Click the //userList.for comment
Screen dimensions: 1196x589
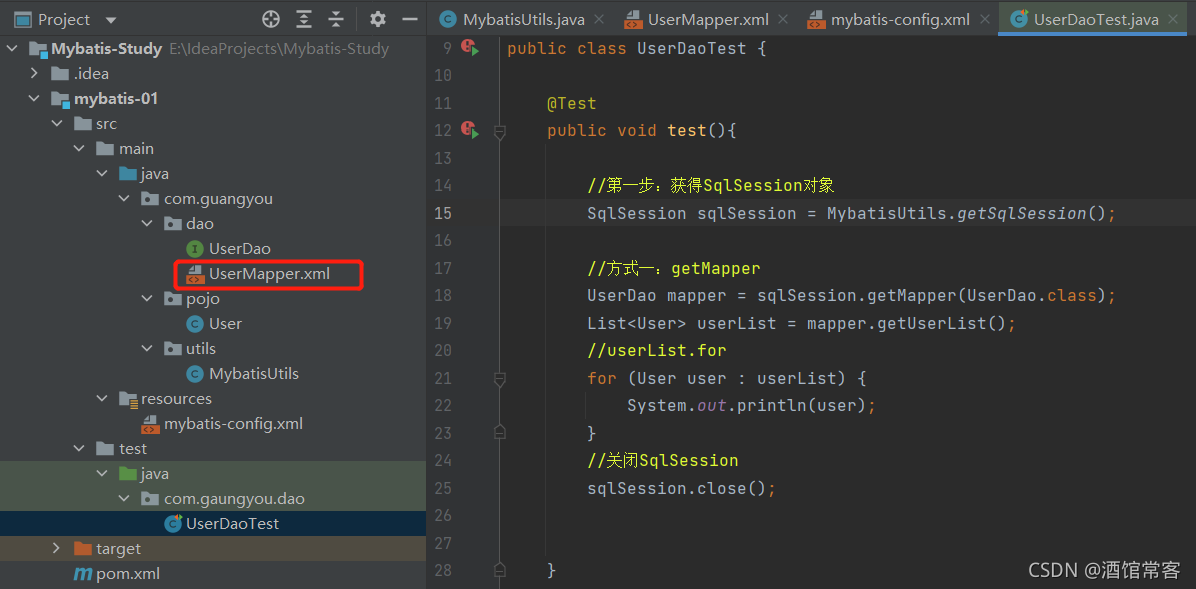[x=657, y=351]
